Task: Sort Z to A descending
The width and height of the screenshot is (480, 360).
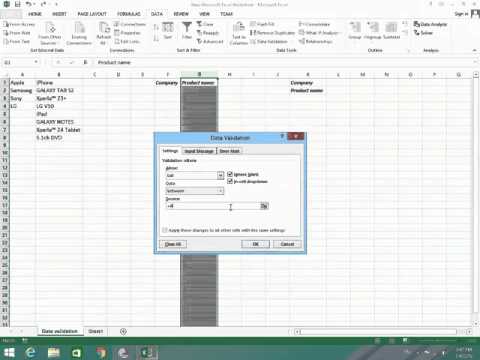Action: [156, 37]
